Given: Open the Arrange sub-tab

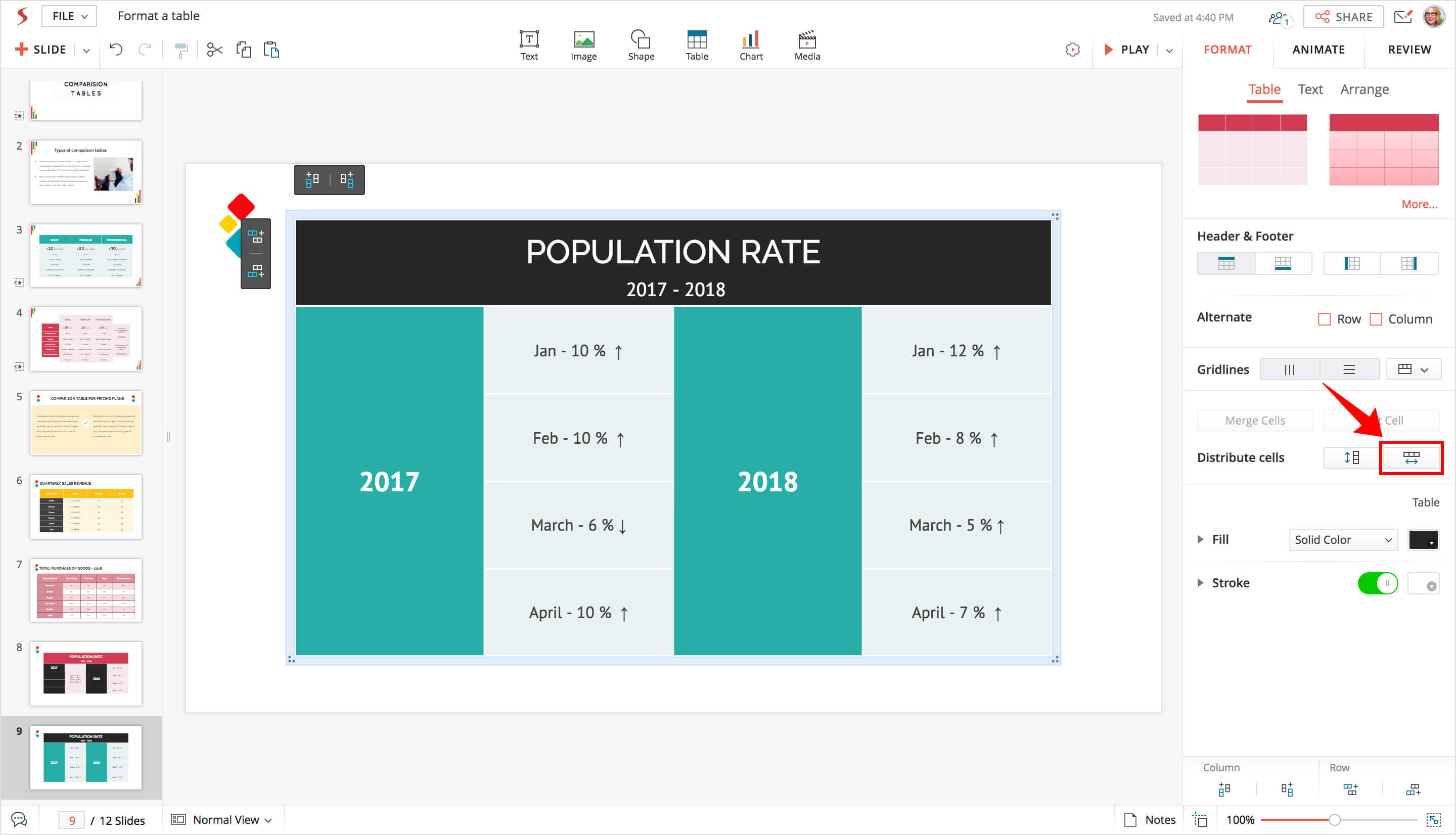Looking at the screenshot, I should (x=1363, y=89).
